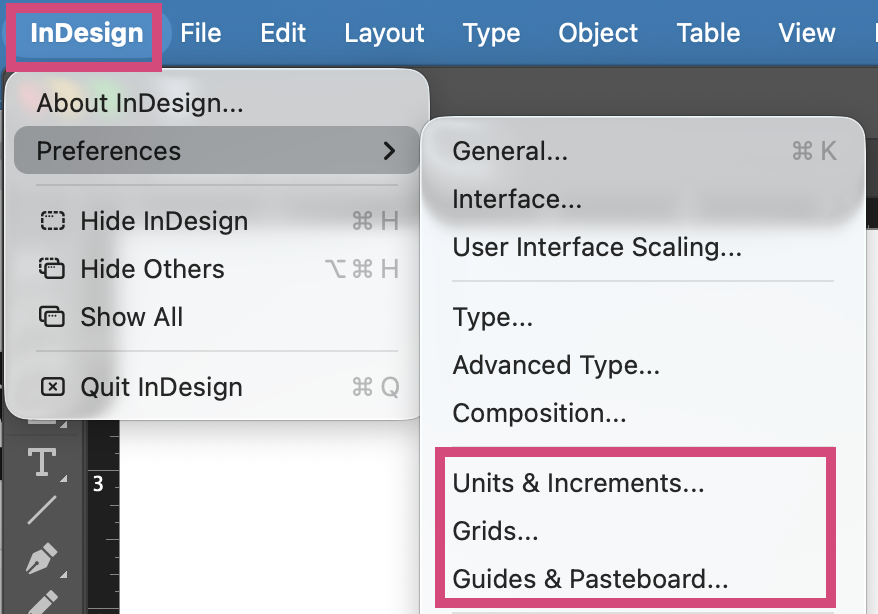Click the Hide Others stacked-windows icon
Screen dimensions: 878x614
[52, 268]
